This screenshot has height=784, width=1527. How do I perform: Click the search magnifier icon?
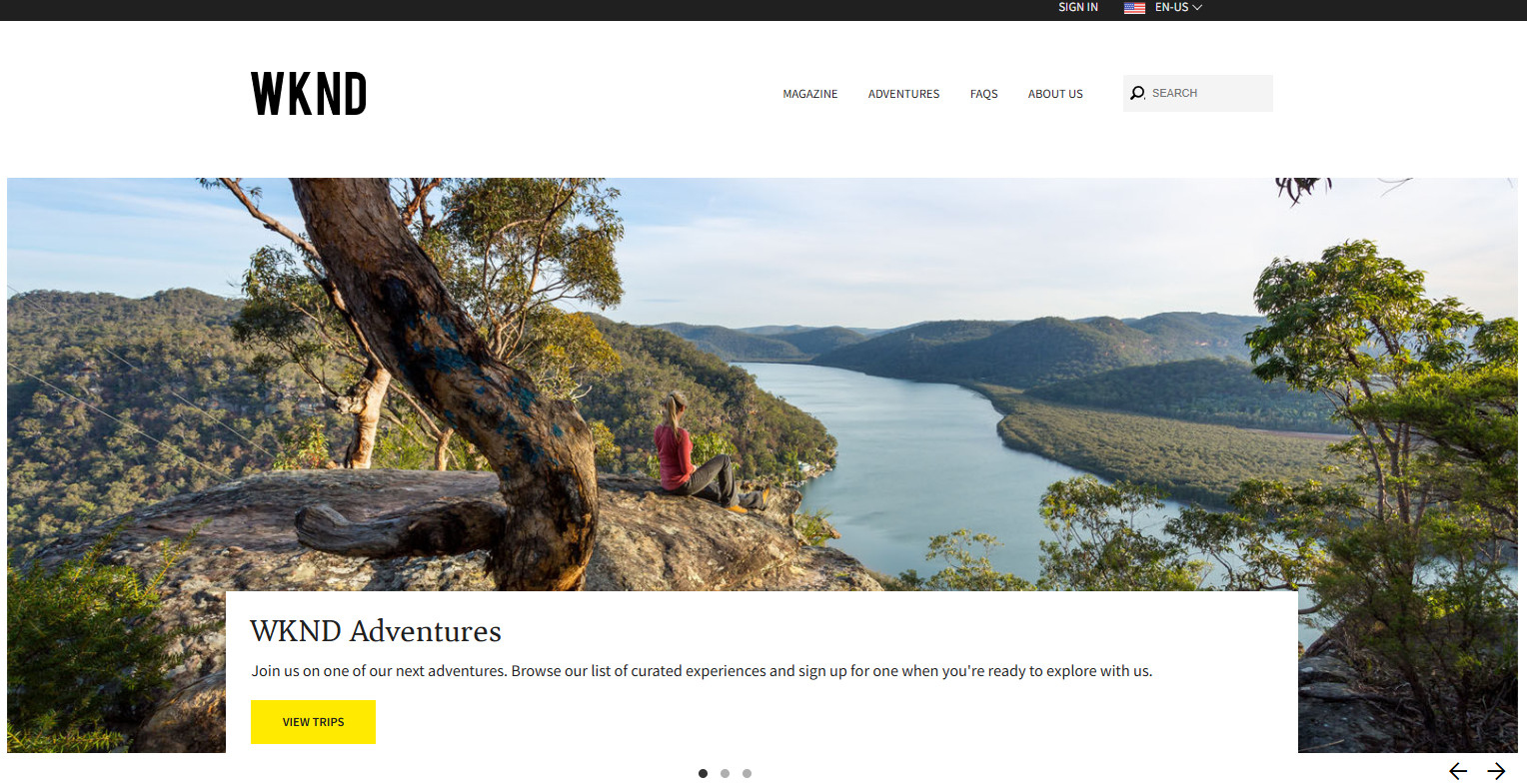click(1137, 93)
